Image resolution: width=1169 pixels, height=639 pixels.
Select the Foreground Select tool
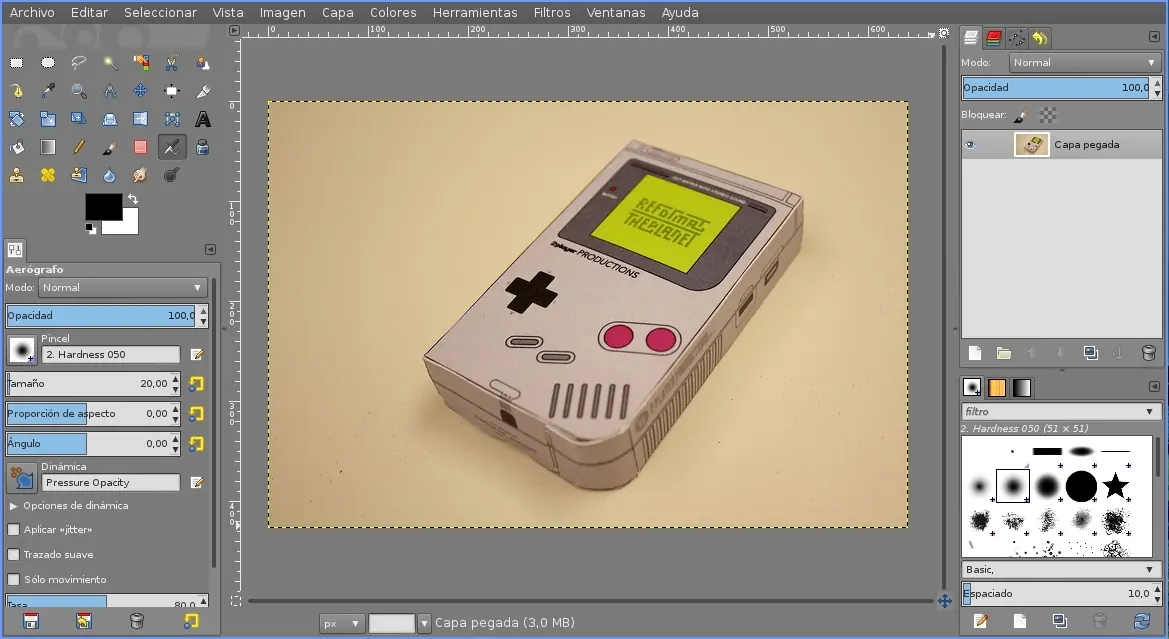pyautogui.click(x=203, y=63)
